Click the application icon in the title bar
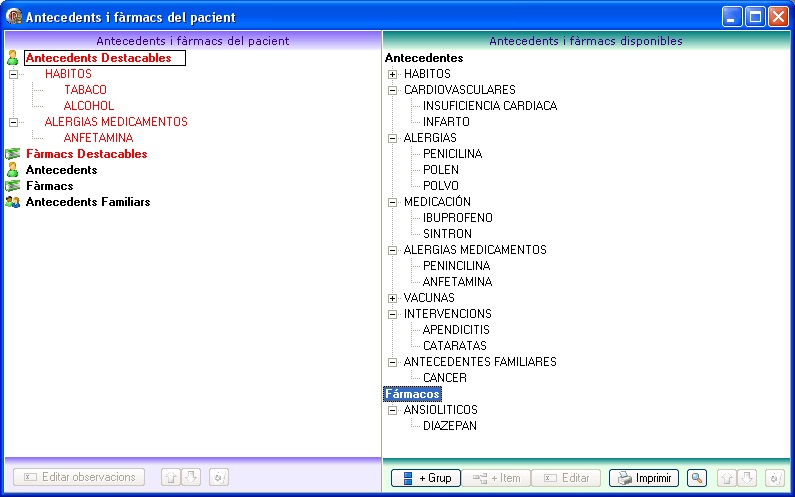 (14, 17)
